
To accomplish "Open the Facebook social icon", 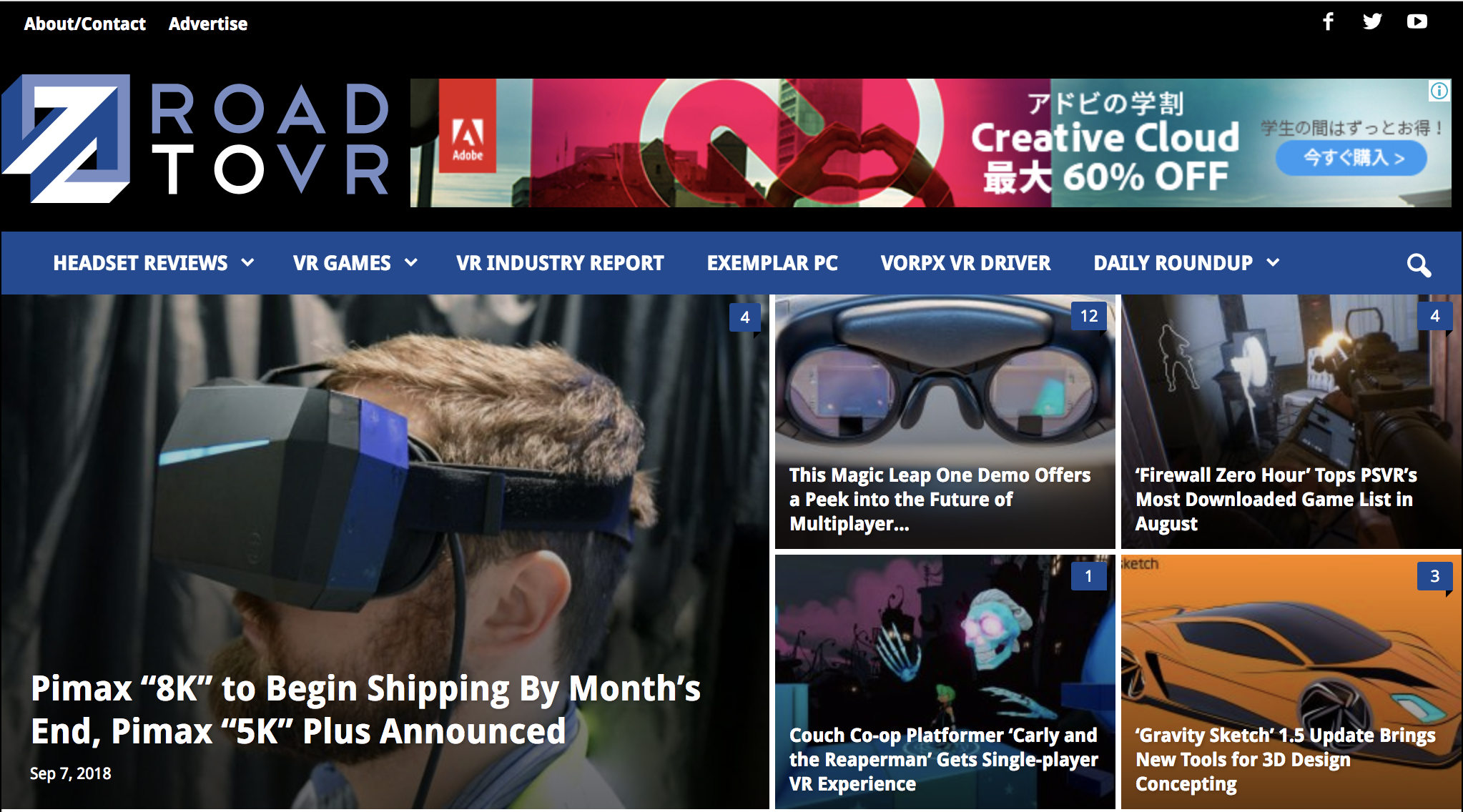I will tap(1328, 21).
